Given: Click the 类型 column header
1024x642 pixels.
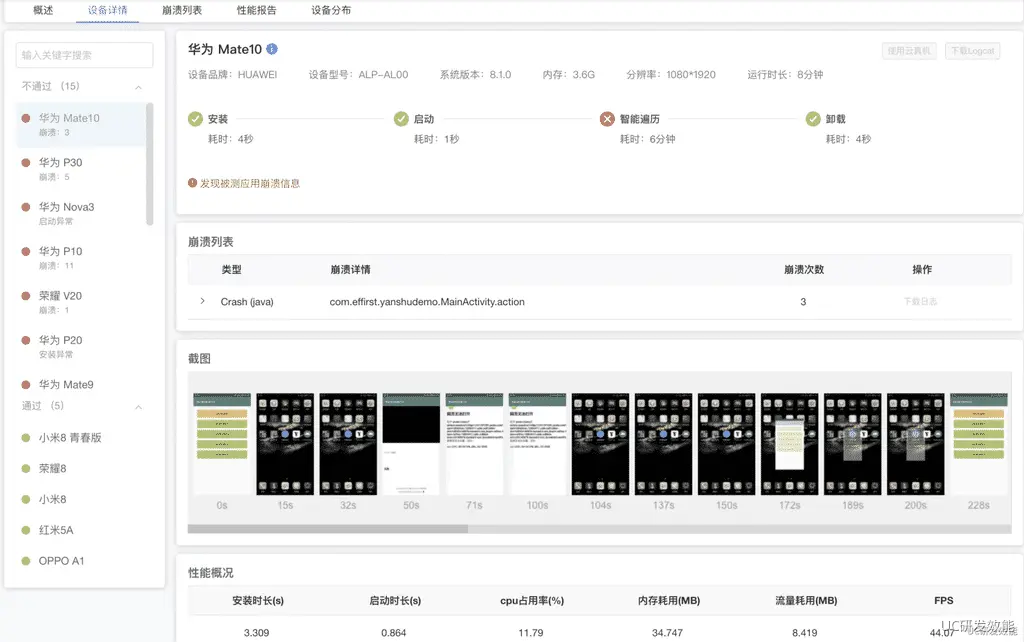Looking at the screenshot, I should (x=231, y=269).
